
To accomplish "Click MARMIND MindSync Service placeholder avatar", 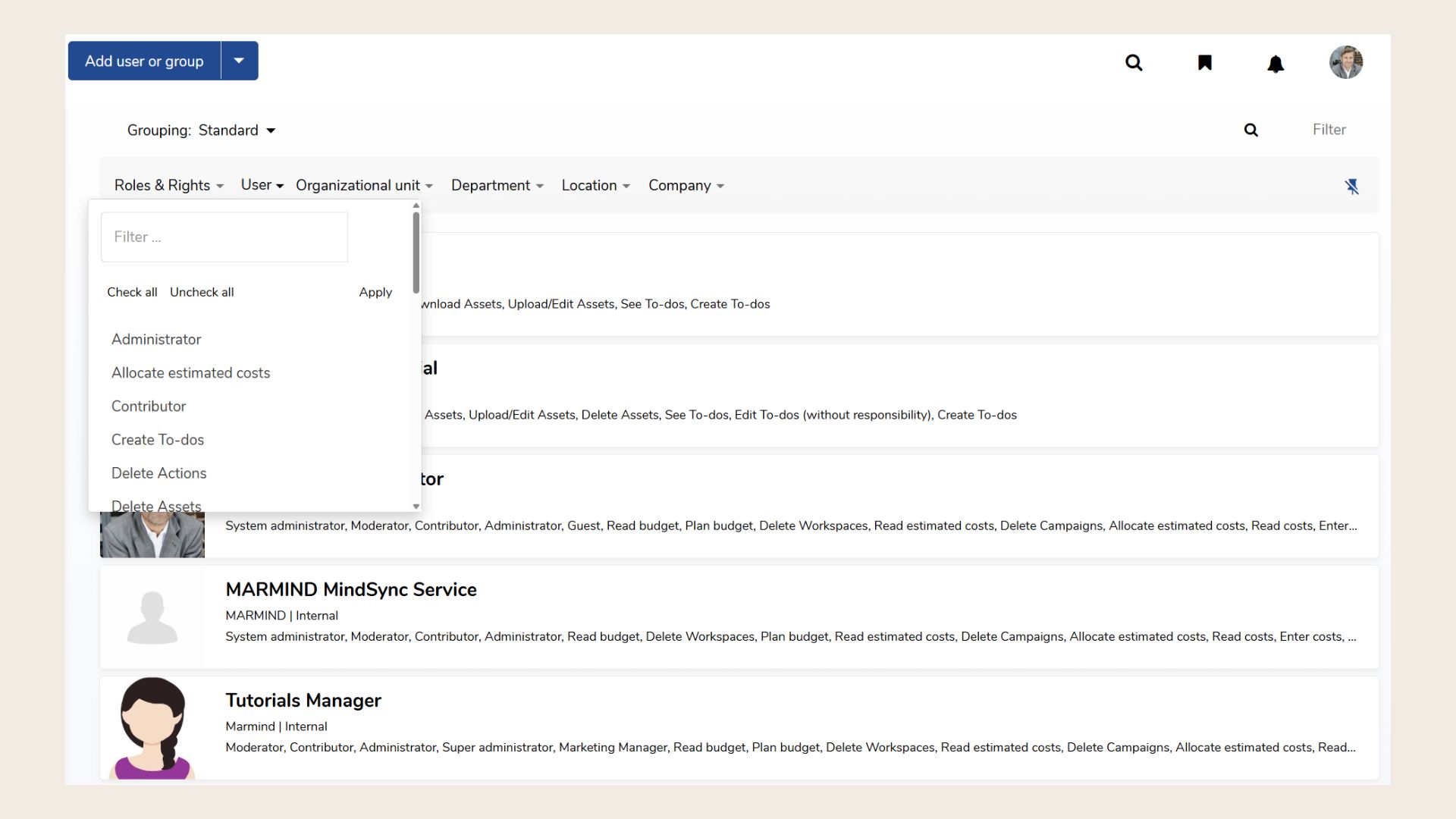I will tap(152, 617).
